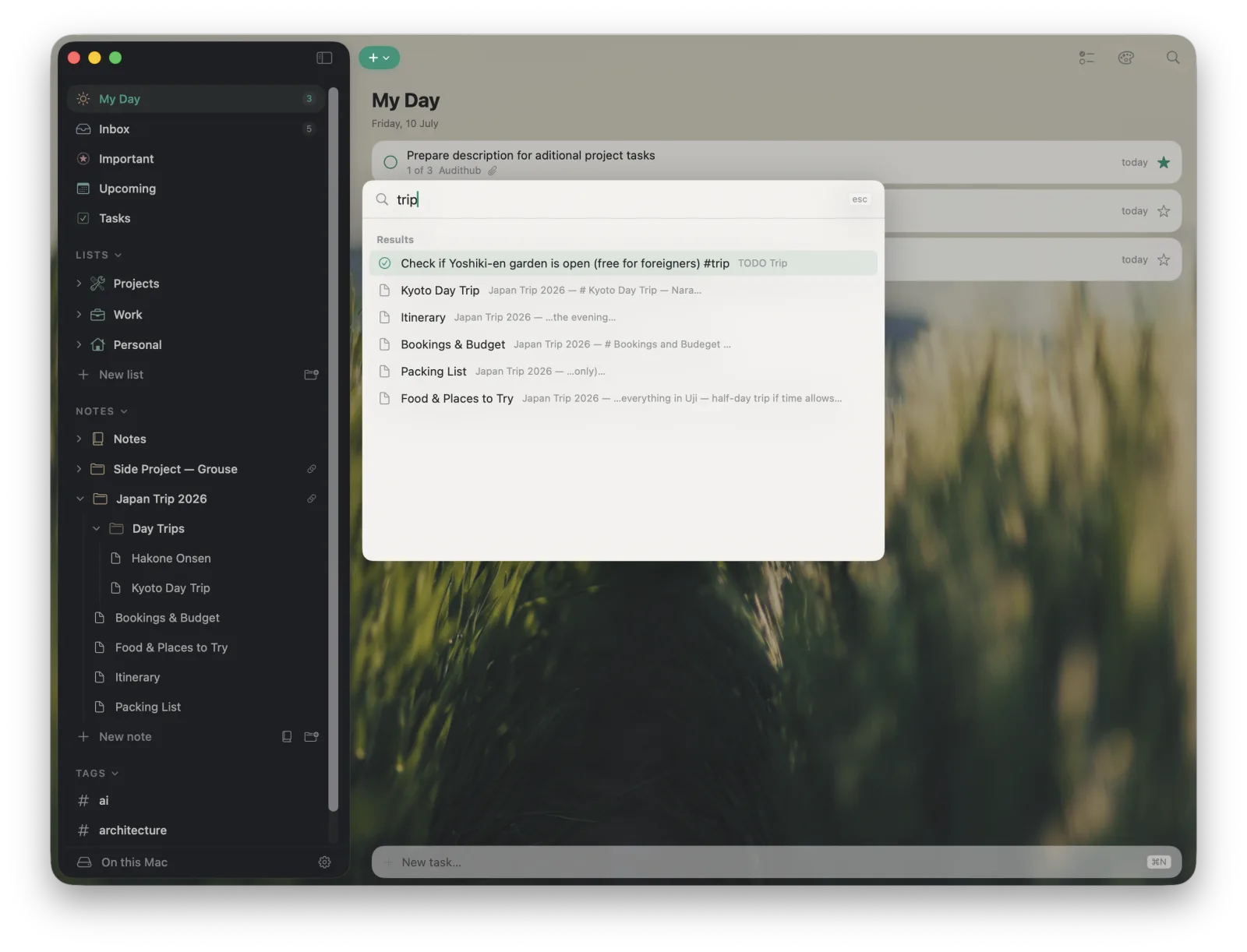Open Bookings & Budget search result
This screenshot has height=952, width=1247.
tap(623, 344)
